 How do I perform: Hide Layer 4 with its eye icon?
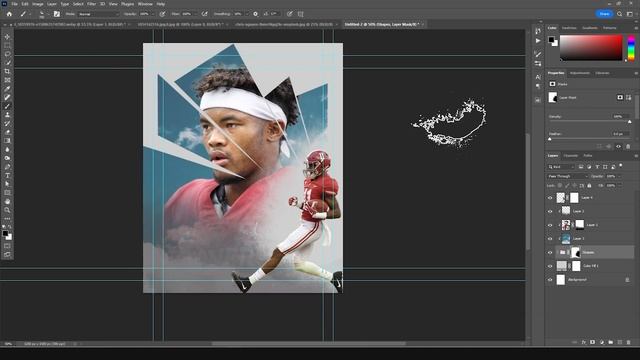pos(550,198)
